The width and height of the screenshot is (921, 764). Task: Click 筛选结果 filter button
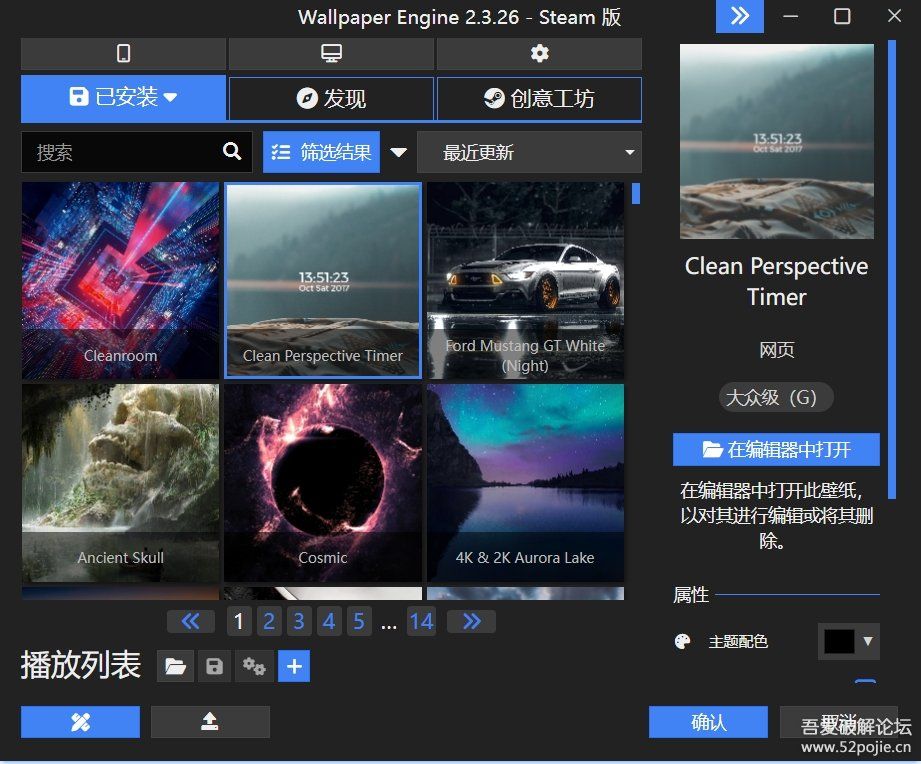[x=321, y=152]
